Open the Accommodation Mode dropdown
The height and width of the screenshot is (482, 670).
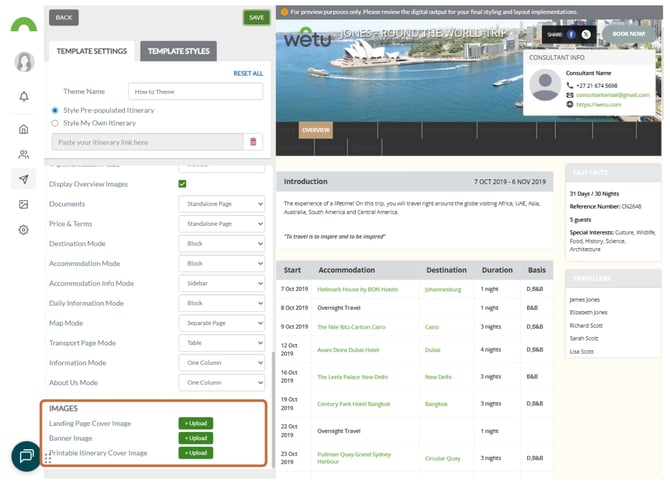(221, 264)
